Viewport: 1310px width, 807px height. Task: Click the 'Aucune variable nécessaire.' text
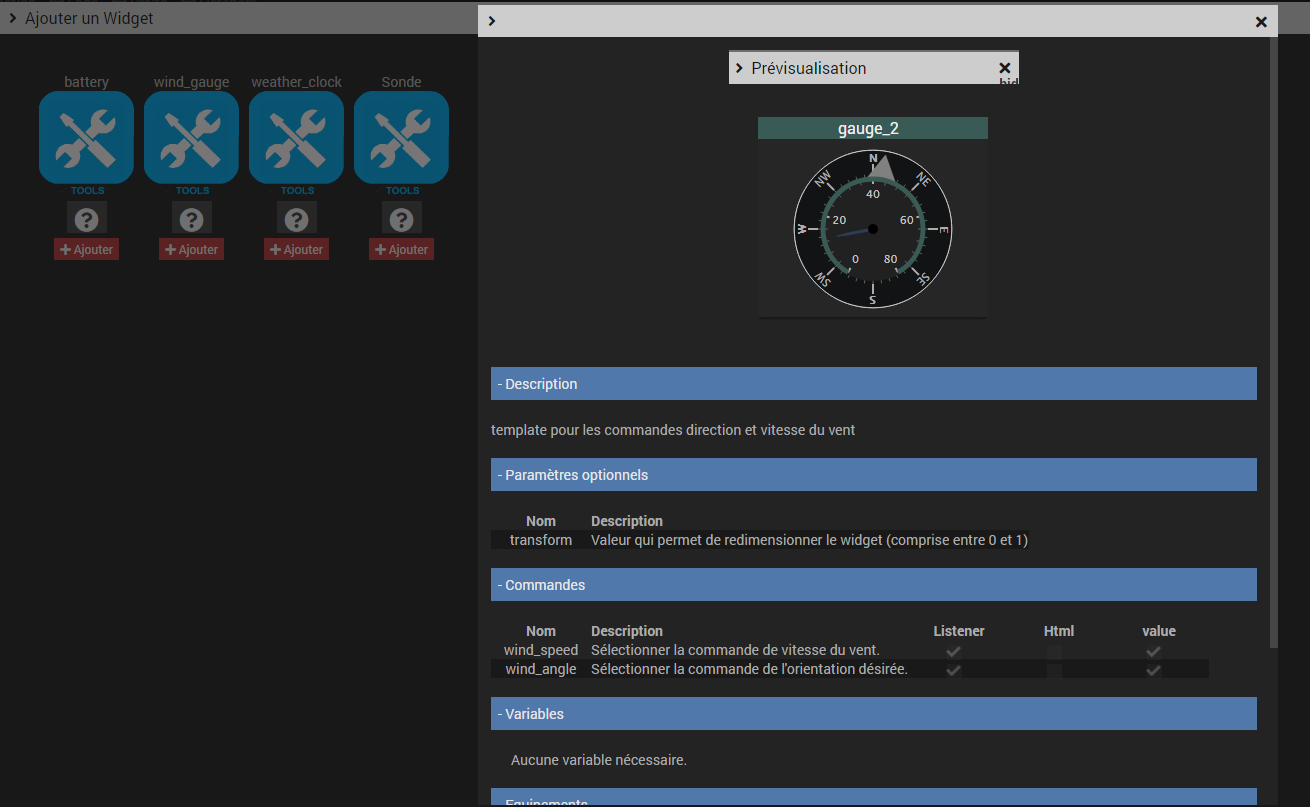(599, 760)
